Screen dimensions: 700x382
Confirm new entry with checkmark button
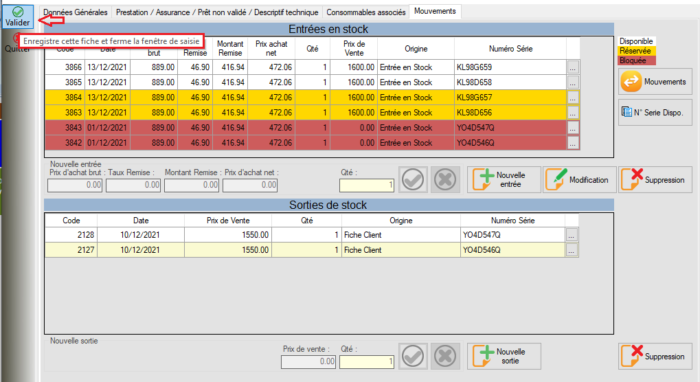pyautogui.click(x=413, y=179)
